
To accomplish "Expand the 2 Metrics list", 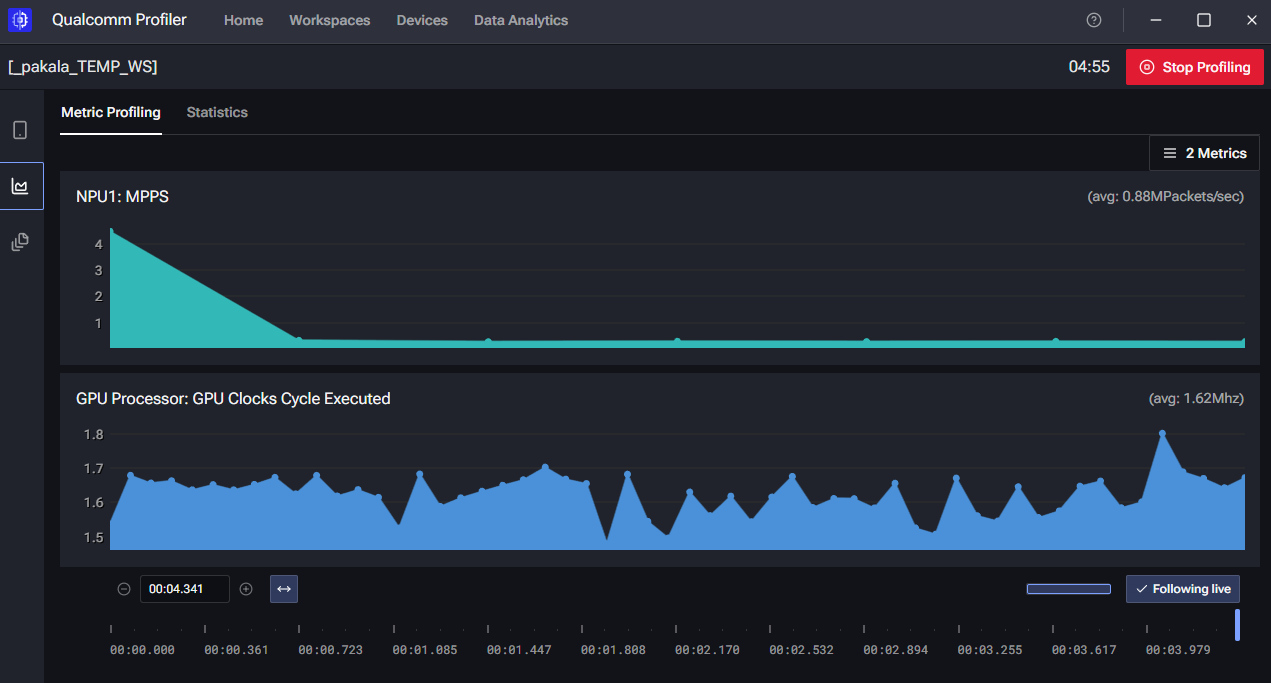I will click(x=1204, y=153).
